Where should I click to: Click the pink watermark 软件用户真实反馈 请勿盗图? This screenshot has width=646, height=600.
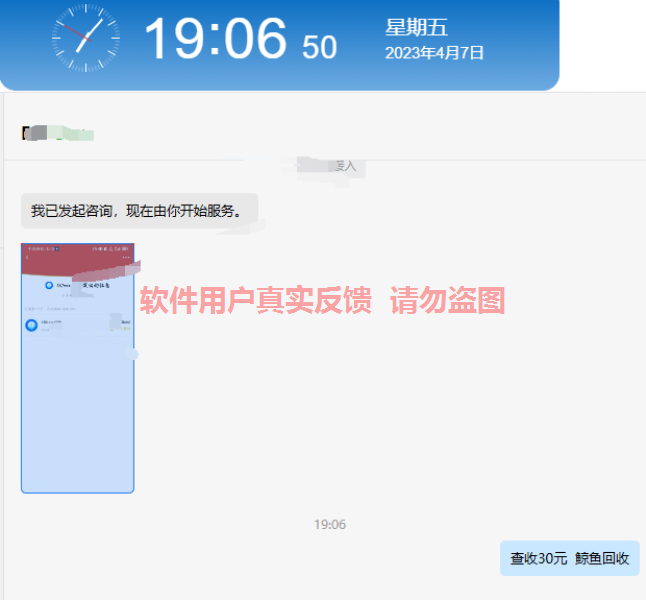(x=322, y=300)
